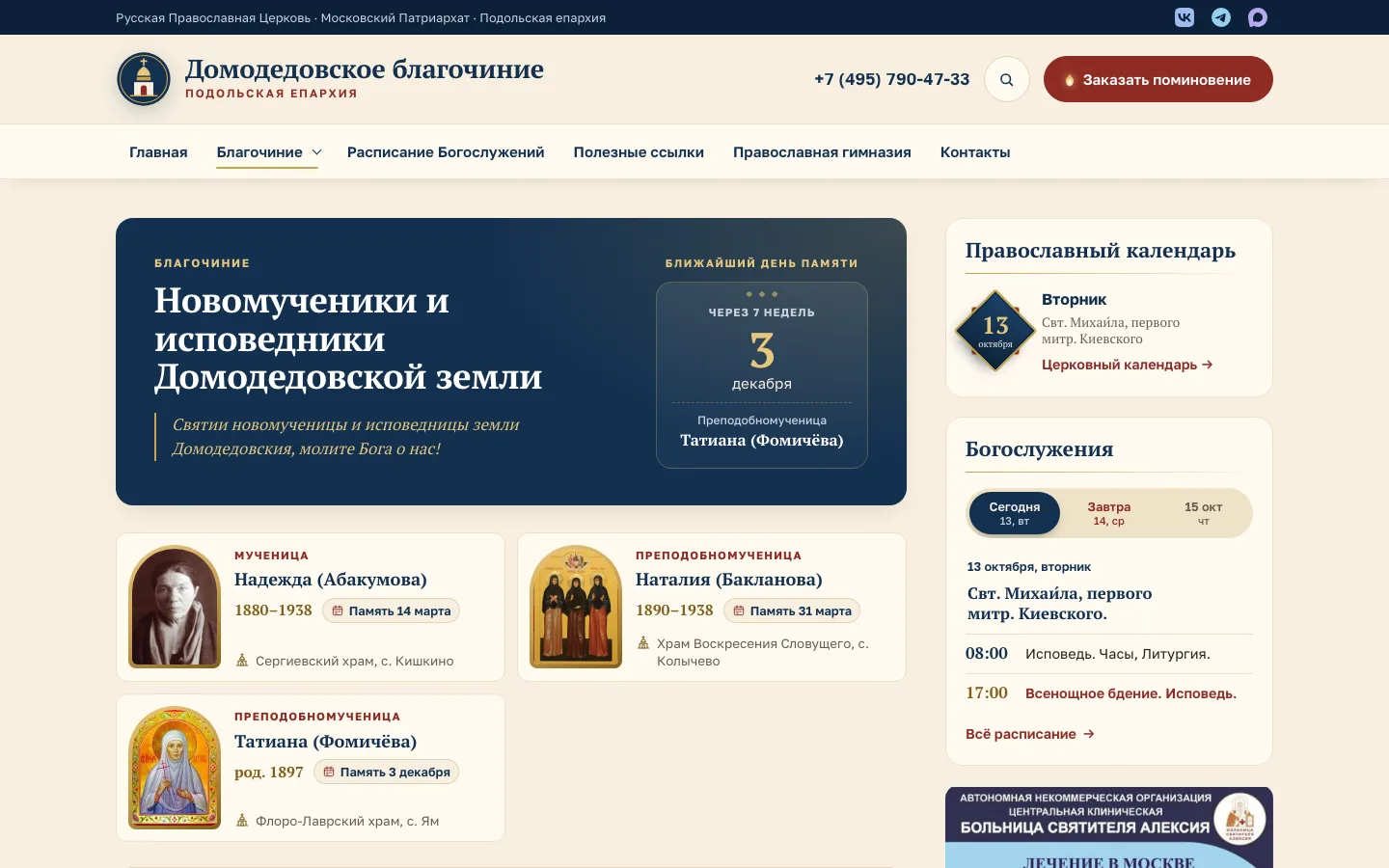Open Татиана (Фомичёва) card title

coord(326,742)
